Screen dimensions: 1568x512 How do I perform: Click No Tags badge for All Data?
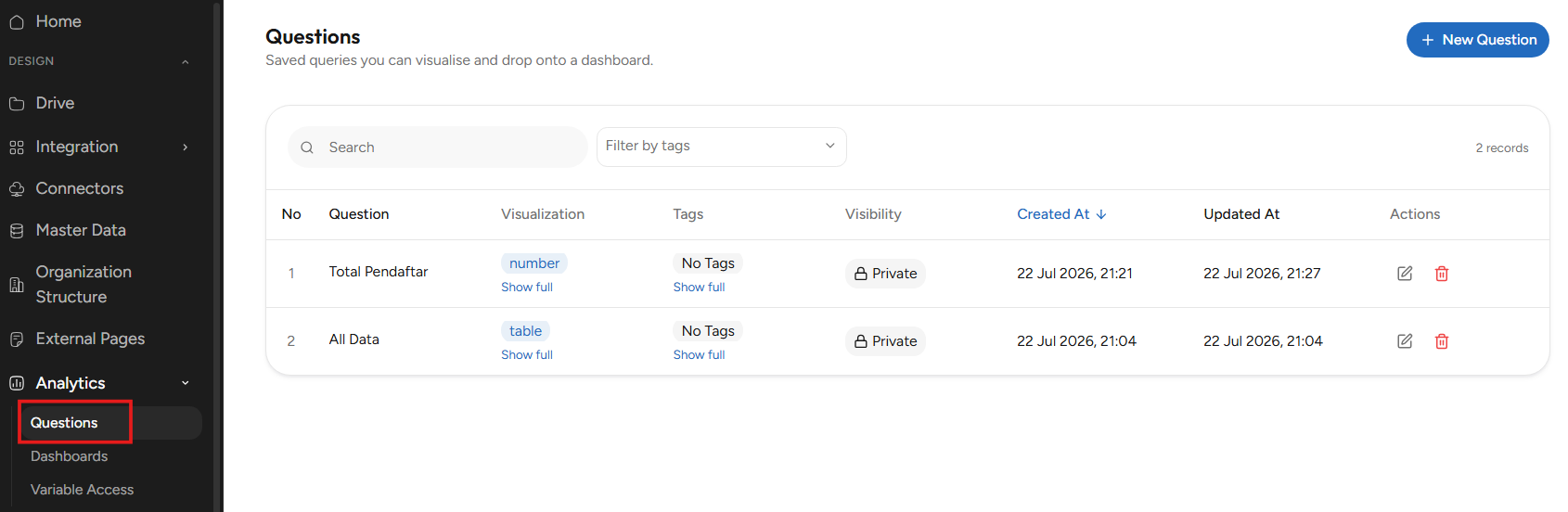pos(708,331)
